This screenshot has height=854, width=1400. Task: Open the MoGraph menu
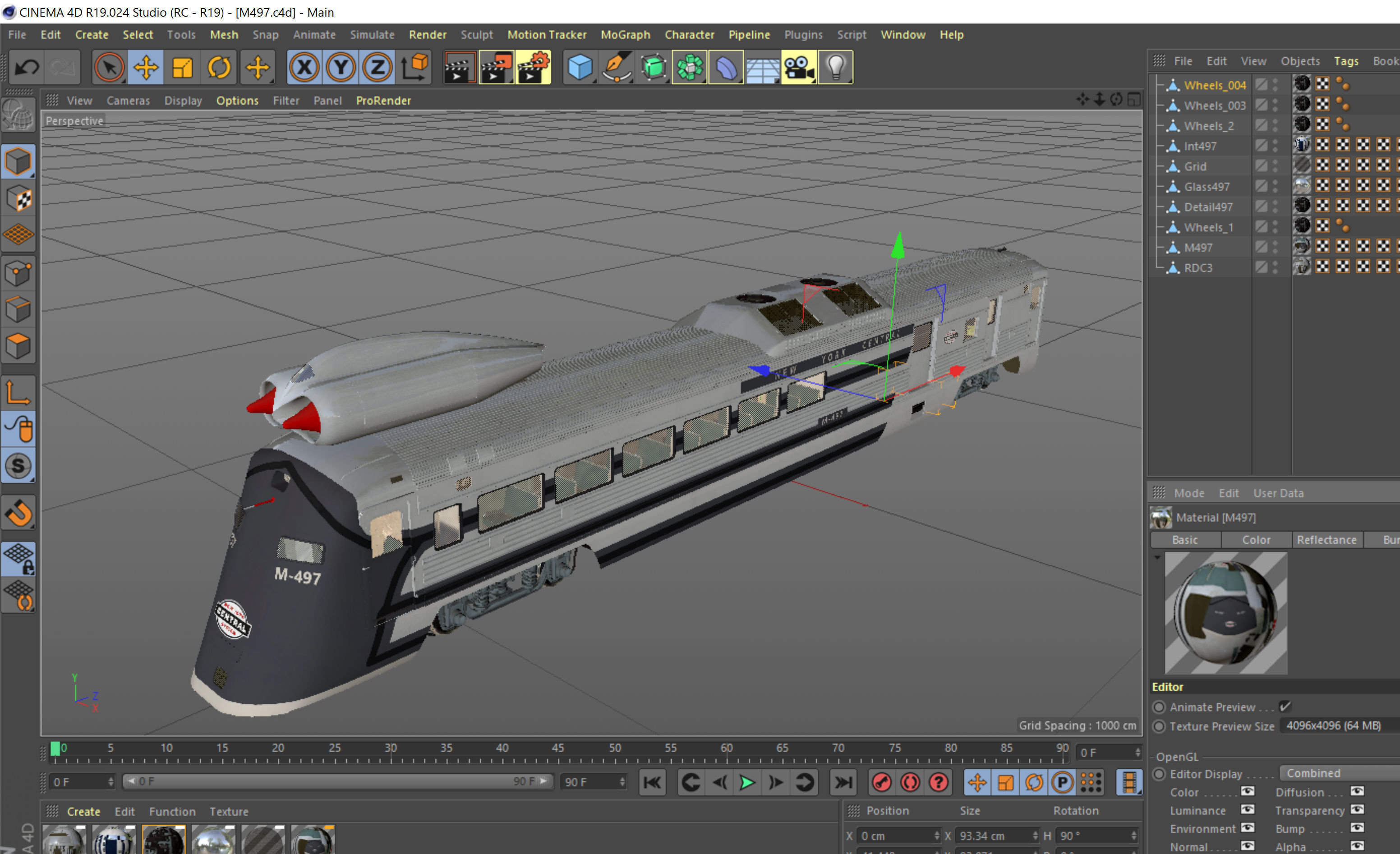[625, 35]
